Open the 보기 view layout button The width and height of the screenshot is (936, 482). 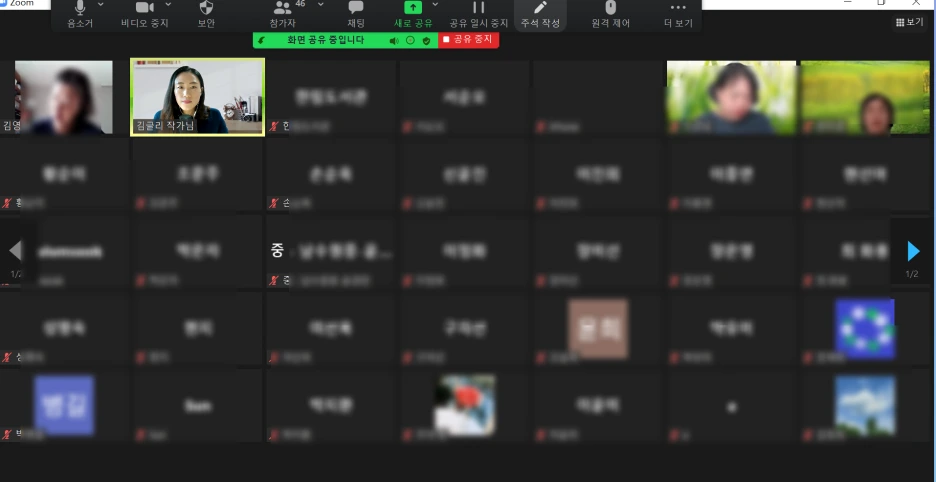coord(910,22)
